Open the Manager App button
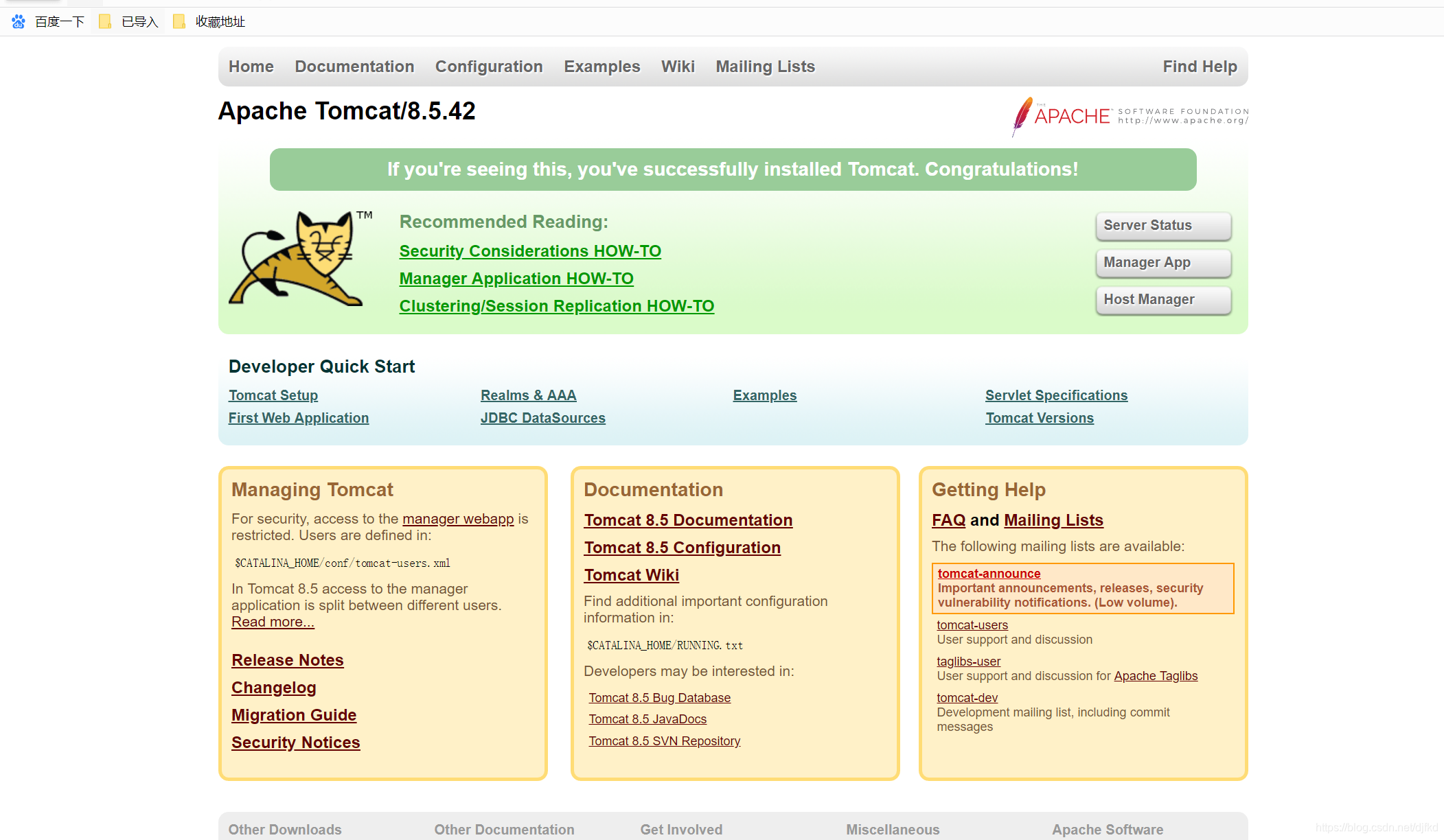The height and width of the screenshot is (840, 1444). point(1164,263)
